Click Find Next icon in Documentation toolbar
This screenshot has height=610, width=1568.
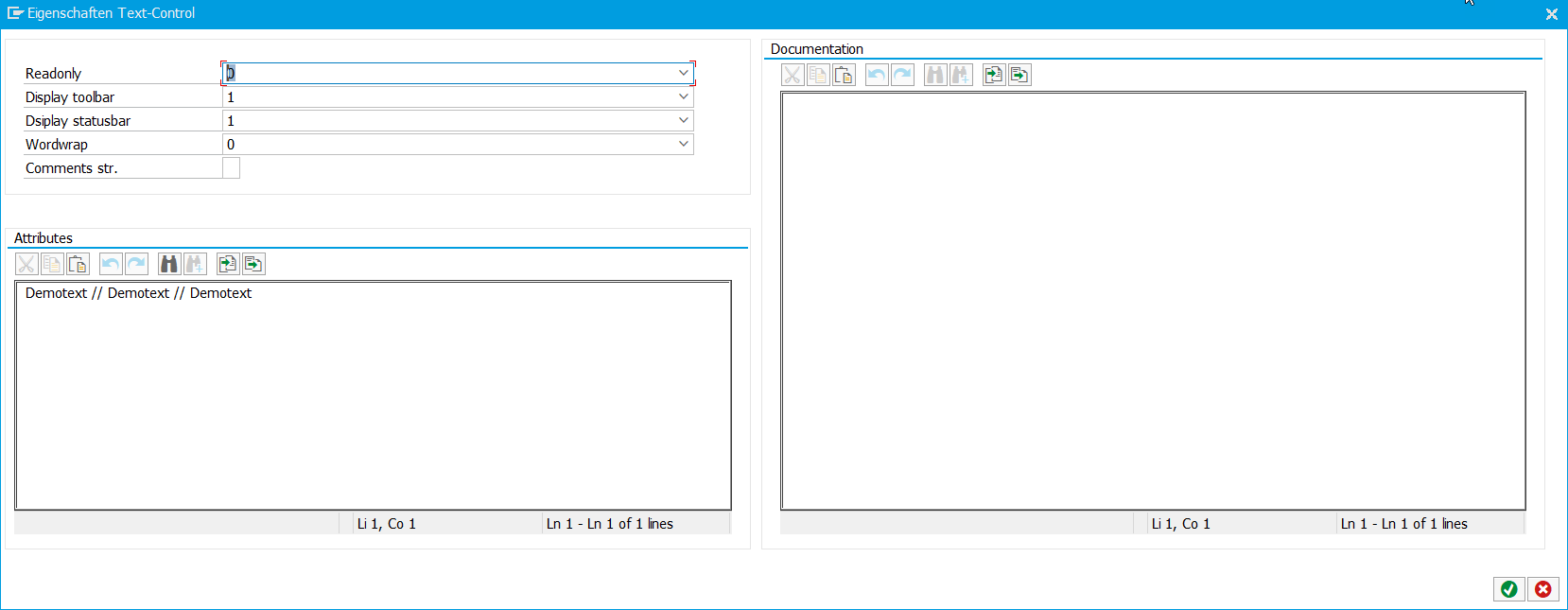961,75
